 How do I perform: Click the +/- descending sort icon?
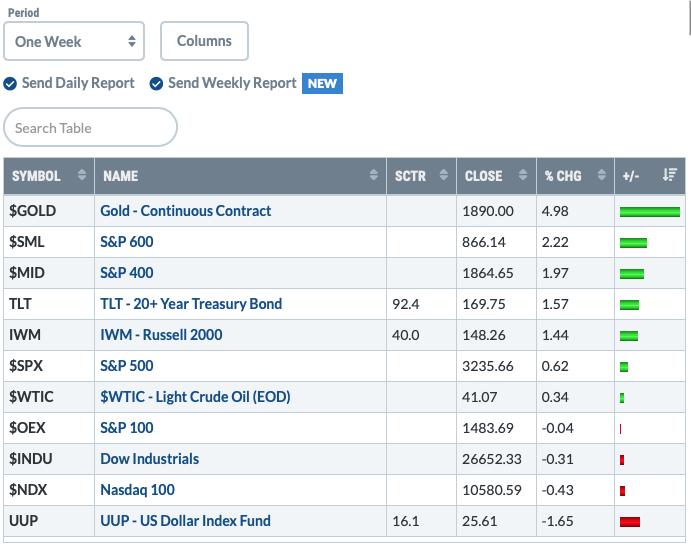pos(670,175)
